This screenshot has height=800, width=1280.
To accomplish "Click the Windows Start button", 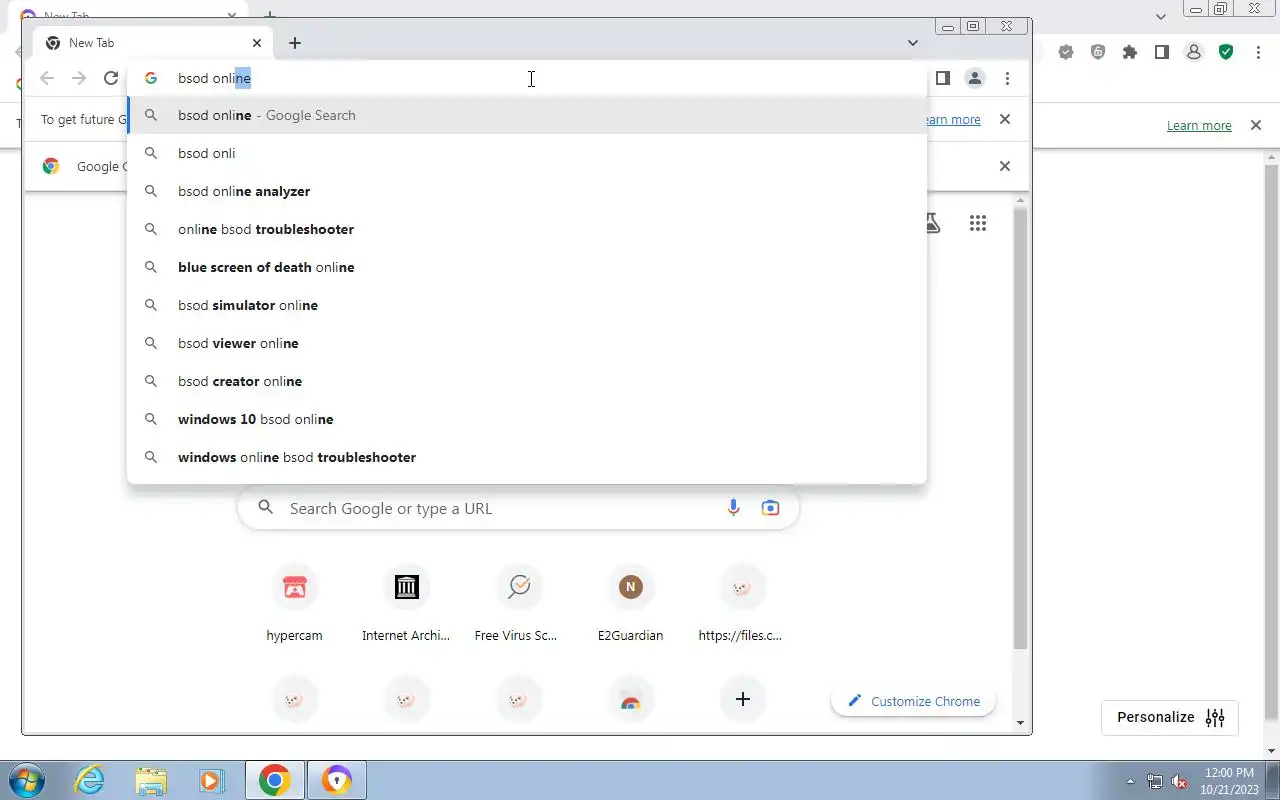I will pos(26,780).
